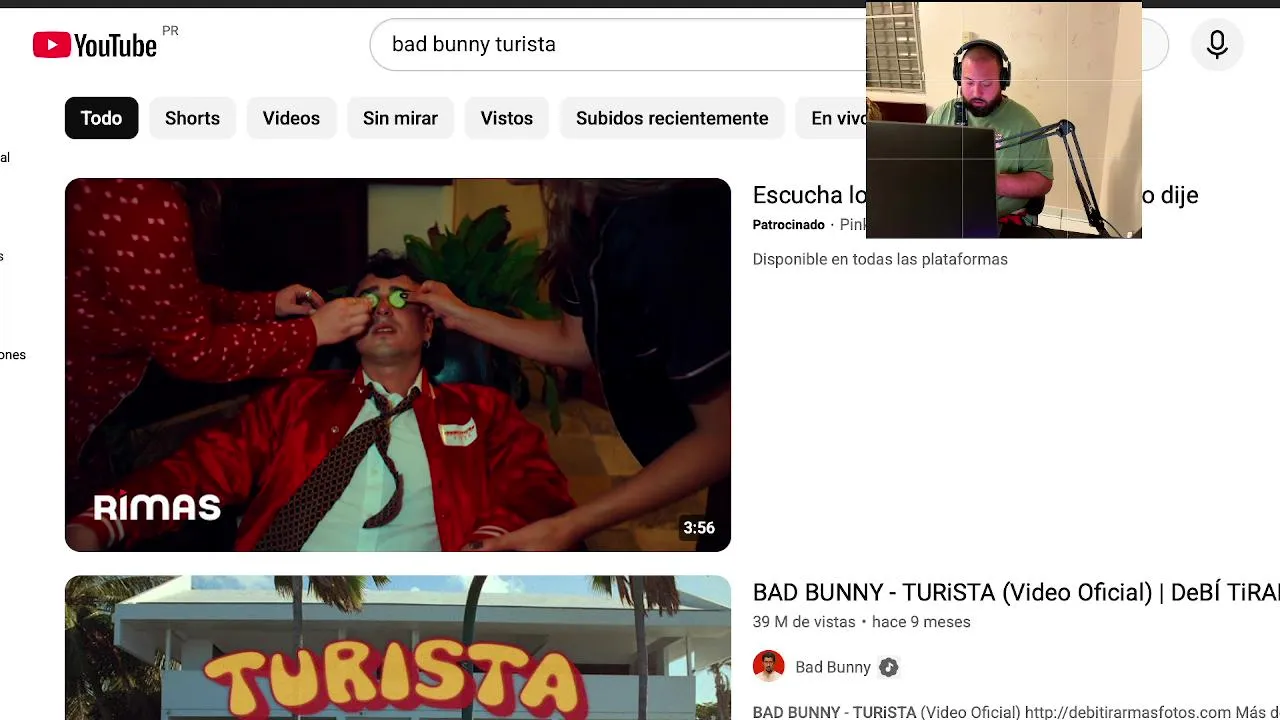Viewport: 1280px width, 720px height.
Task: Click the Bad Bunny channel avatar
Action: (x=768, y=667)
